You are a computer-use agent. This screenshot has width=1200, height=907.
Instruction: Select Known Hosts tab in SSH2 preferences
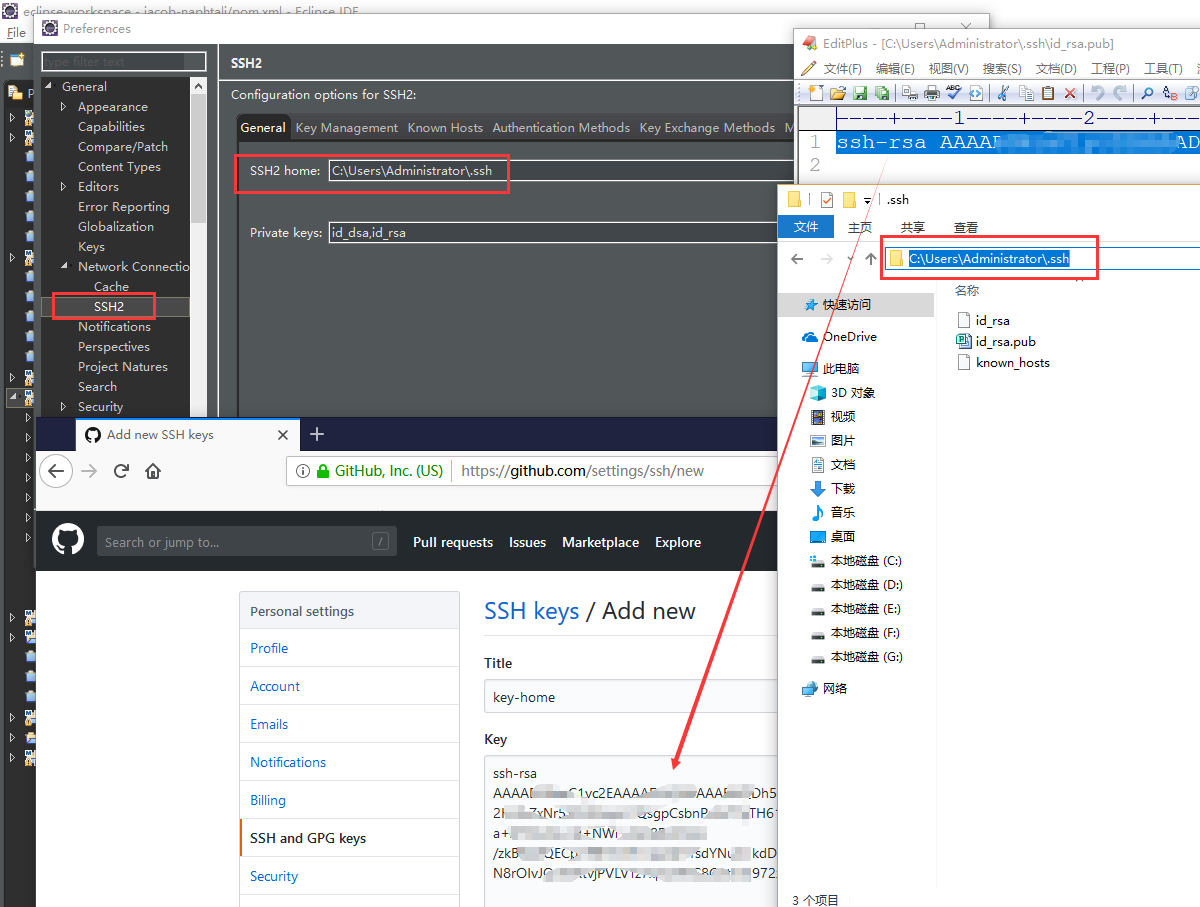pos(445,128)
